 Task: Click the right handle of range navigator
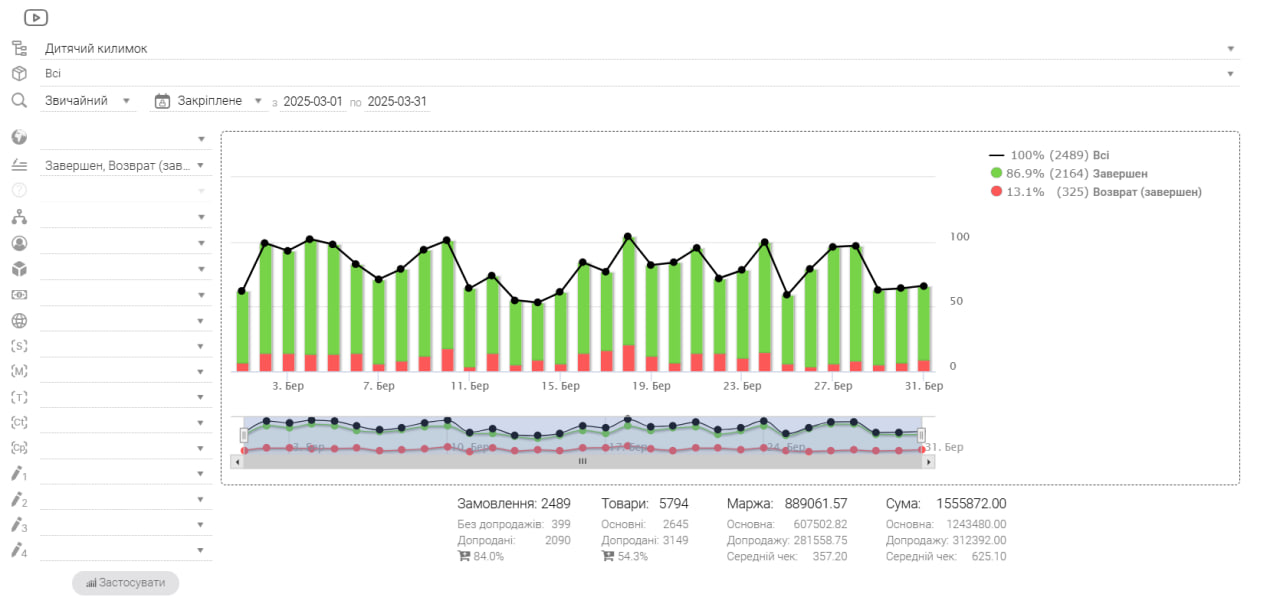(921, 435)
